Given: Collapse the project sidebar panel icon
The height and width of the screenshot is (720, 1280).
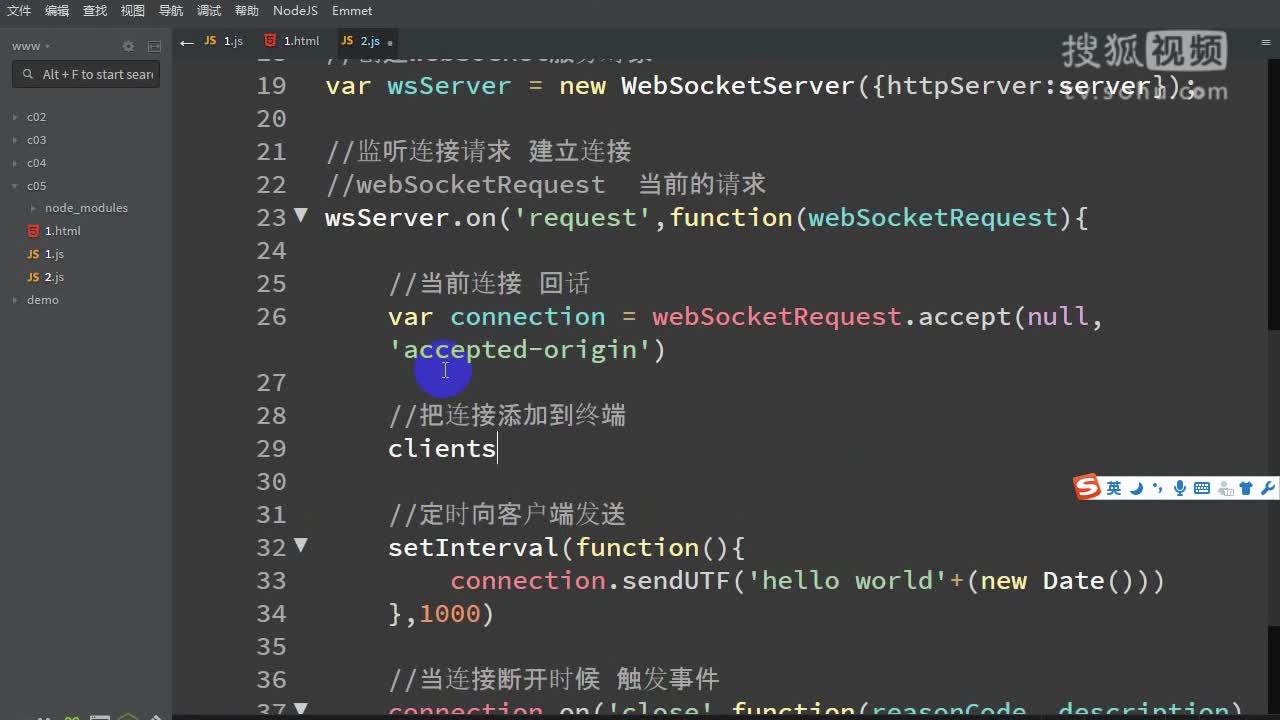Looking at the screenshot, I should click(x=153, y=46).
